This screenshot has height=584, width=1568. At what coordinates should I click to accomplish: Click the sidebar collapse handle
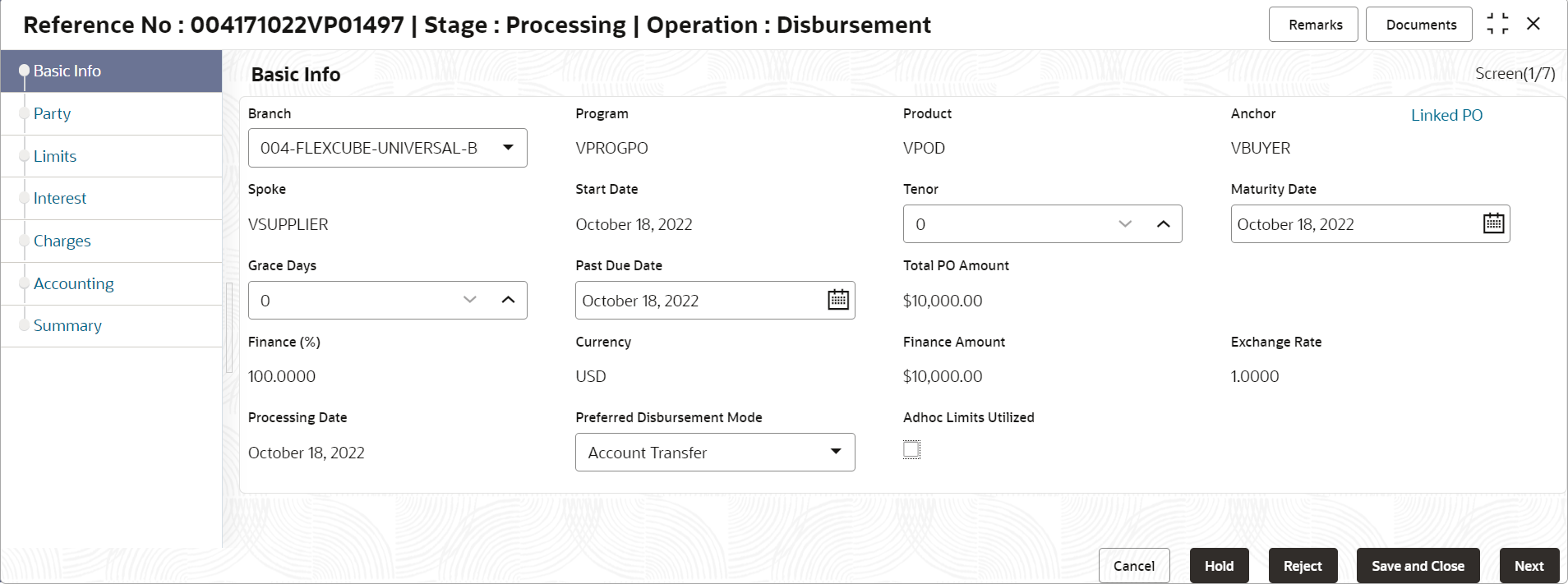pyautogui.click(x=229, y=328)
